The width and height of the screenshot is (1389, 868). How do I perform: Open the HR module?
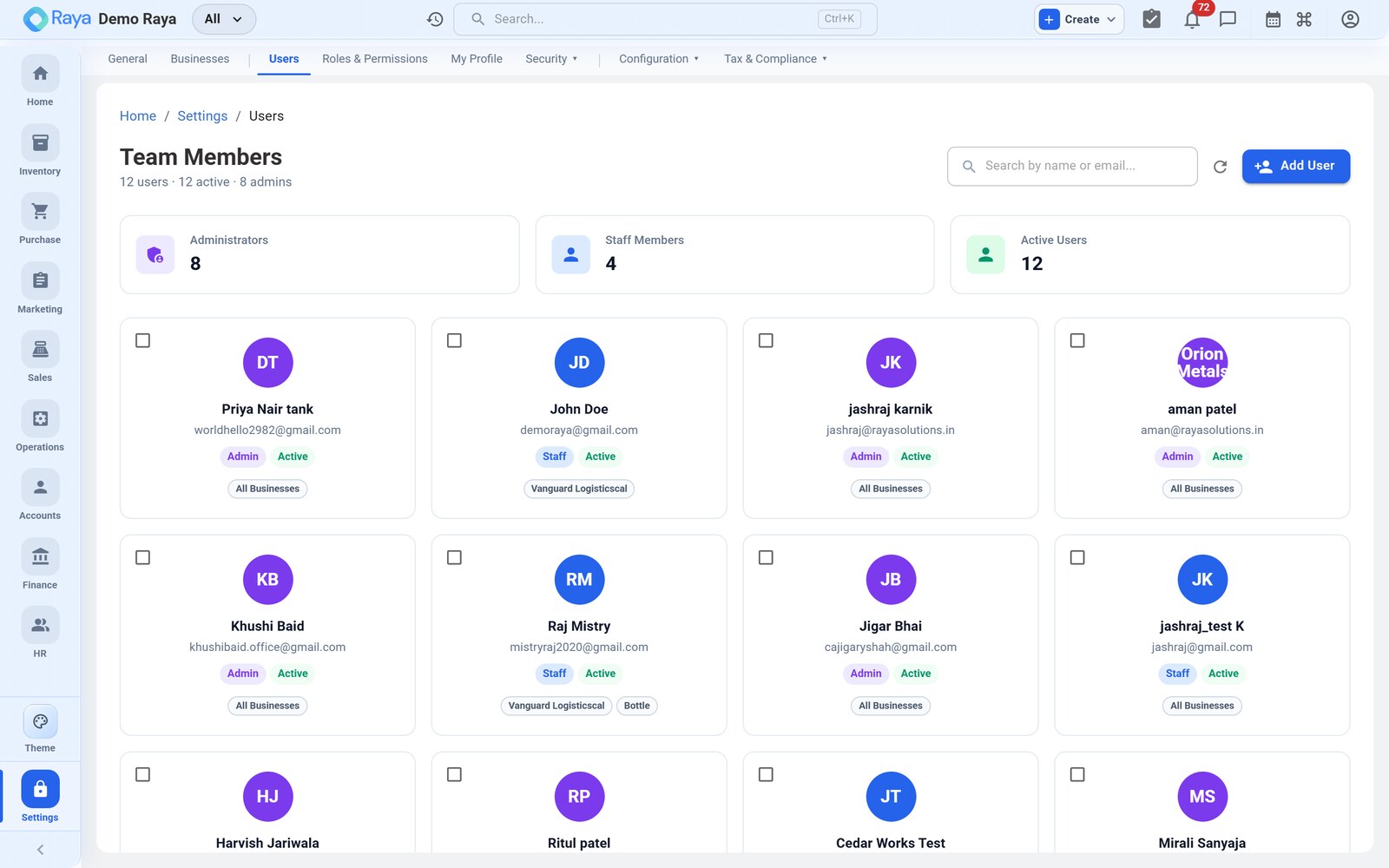pos(40,634)
